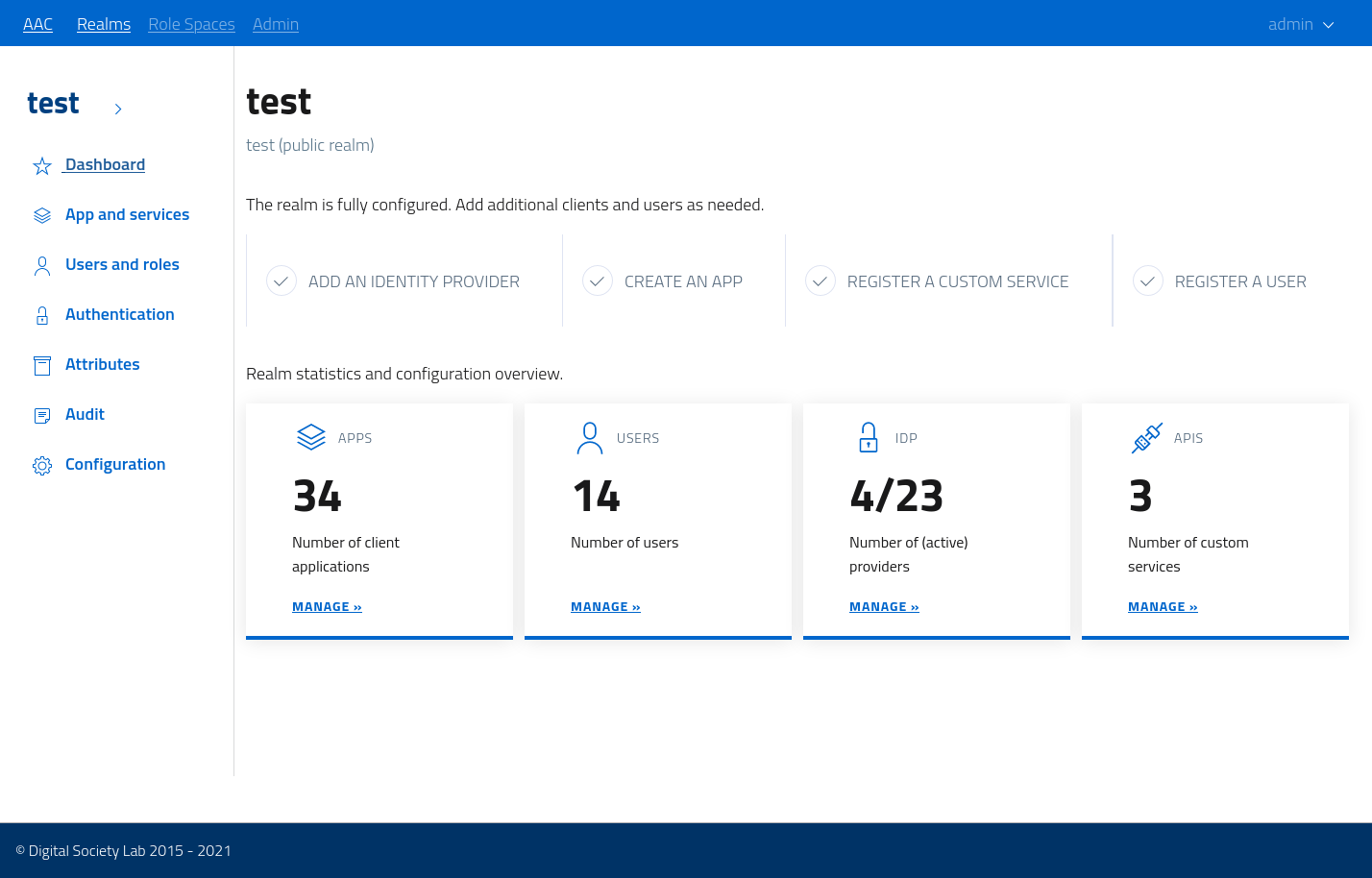Click the 3 custom services count
This screenshot has height=878, width=1372.
click(1140, 496)
